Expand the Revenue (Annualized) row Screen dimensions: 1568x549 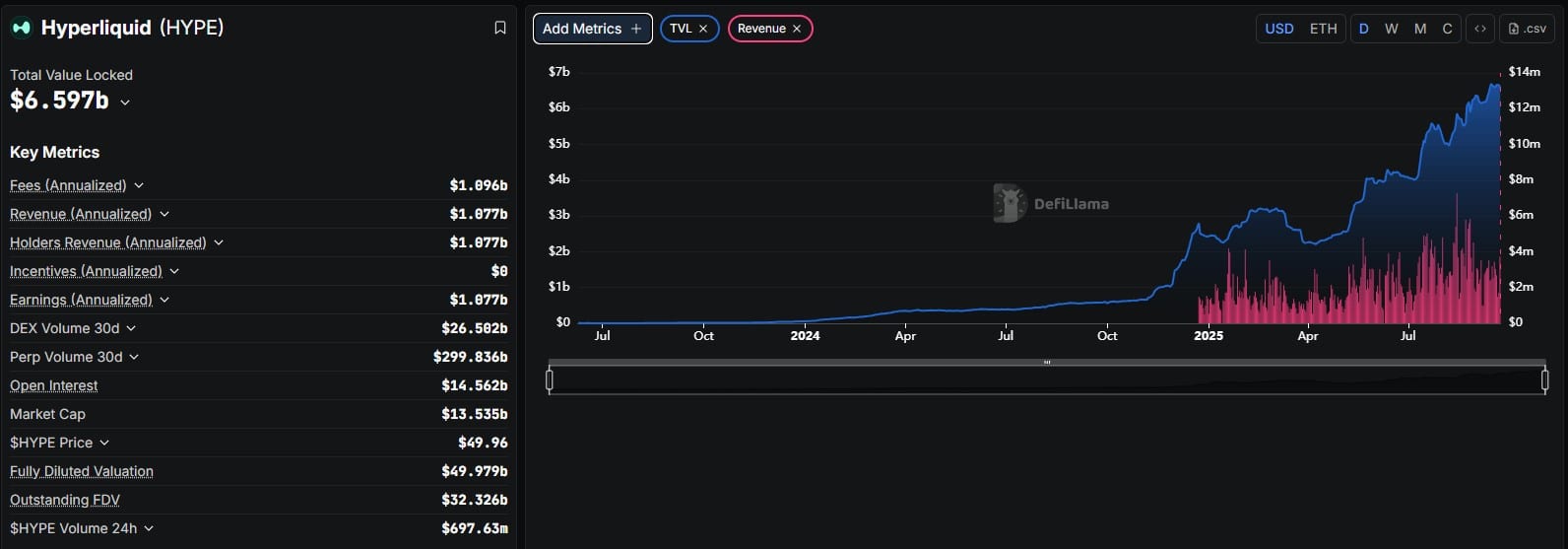click(x=164, y=214)
